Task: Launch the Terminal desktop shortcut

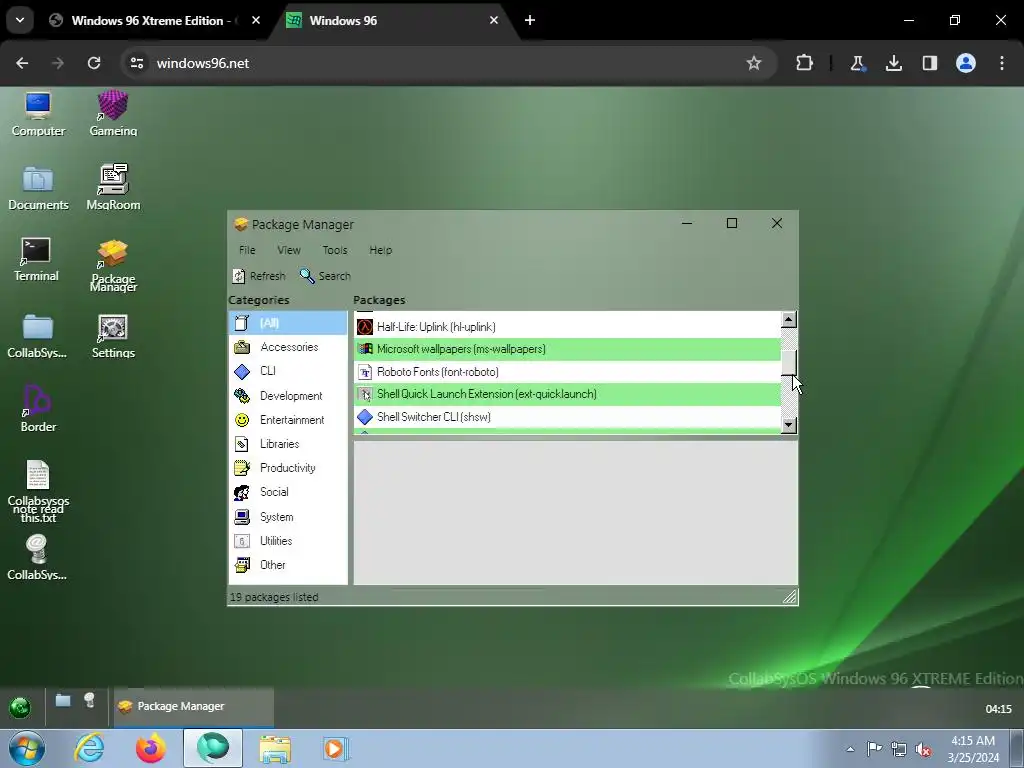Action: click(36, 260)
